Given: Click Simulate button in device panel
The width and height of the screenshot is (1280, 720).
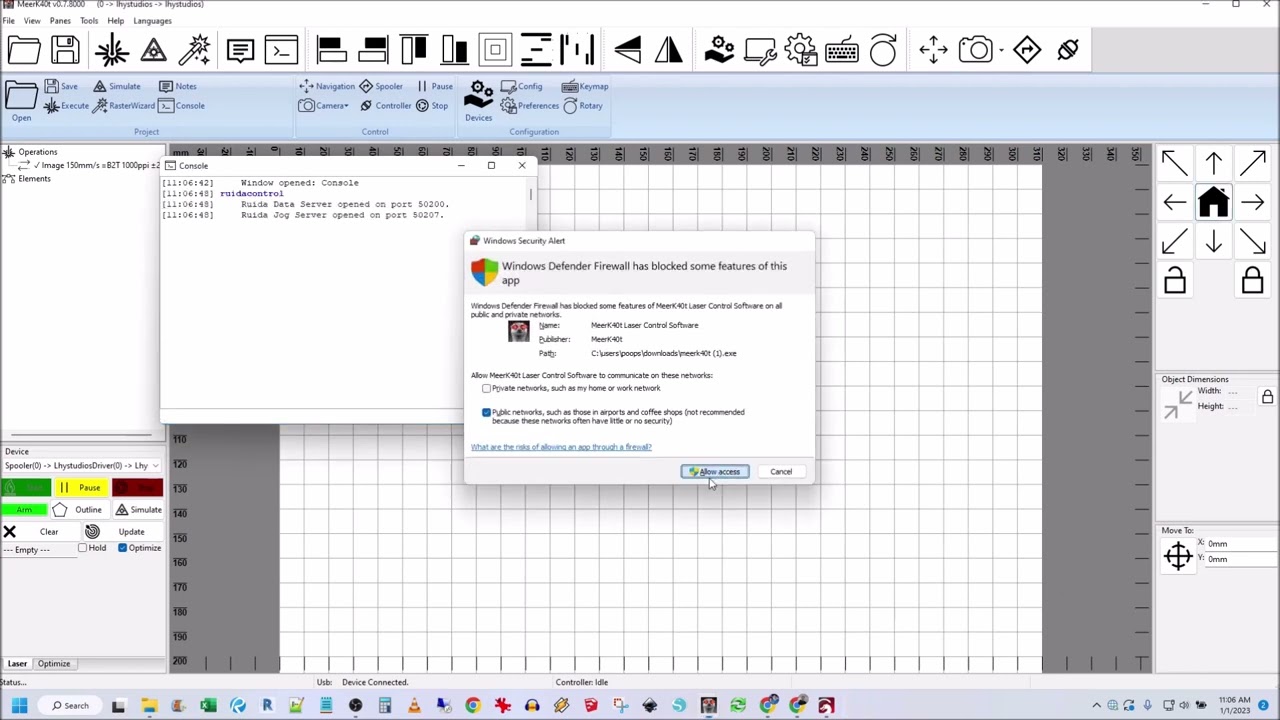Looking at the screenshot, I should pyautogui.click(x=137, y=510).
